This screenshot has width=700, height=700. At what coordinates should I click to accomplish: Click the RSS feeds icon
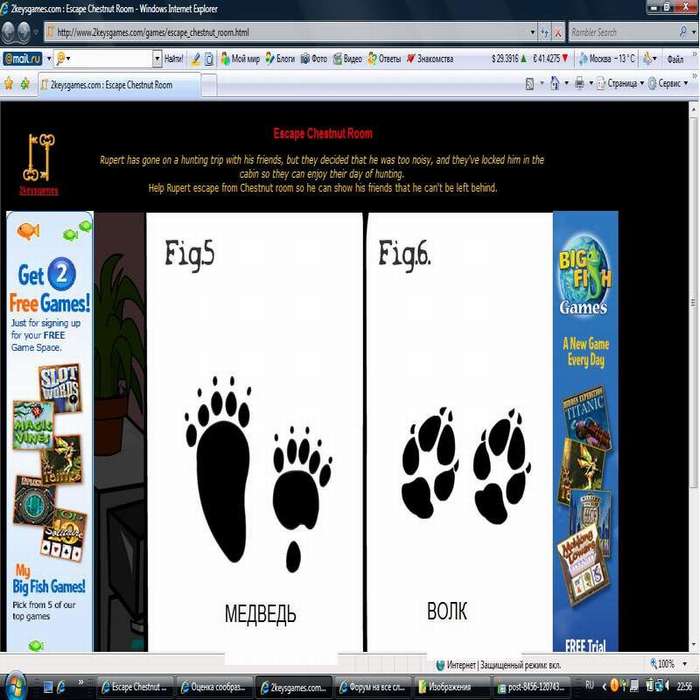[530, 85]
